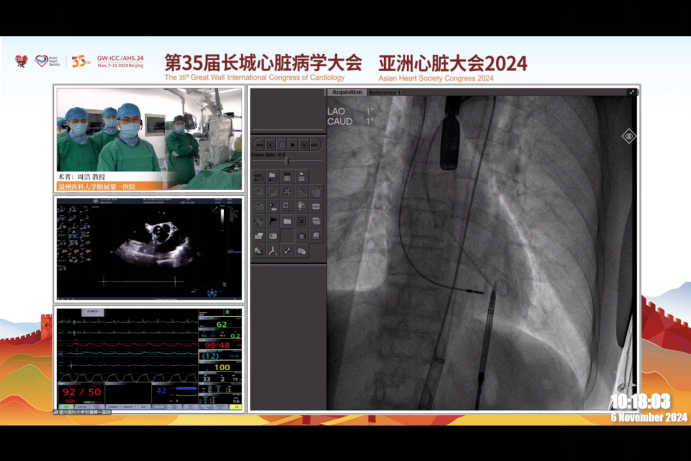
Task: Click the expand icon at viewer top-right corner
Action: (632, 93)
